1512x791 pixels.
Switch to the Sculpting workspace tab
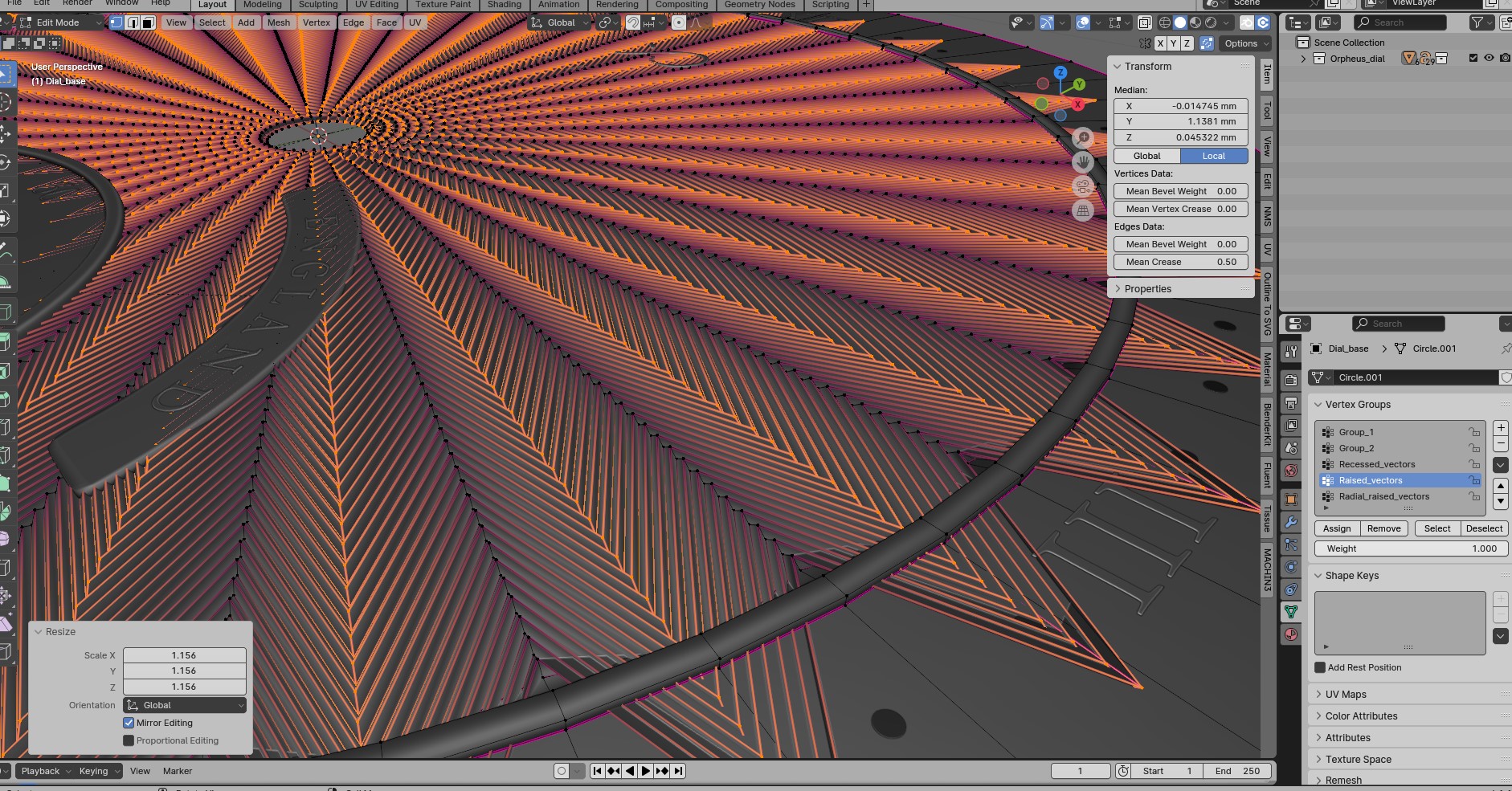click(318, 5)
